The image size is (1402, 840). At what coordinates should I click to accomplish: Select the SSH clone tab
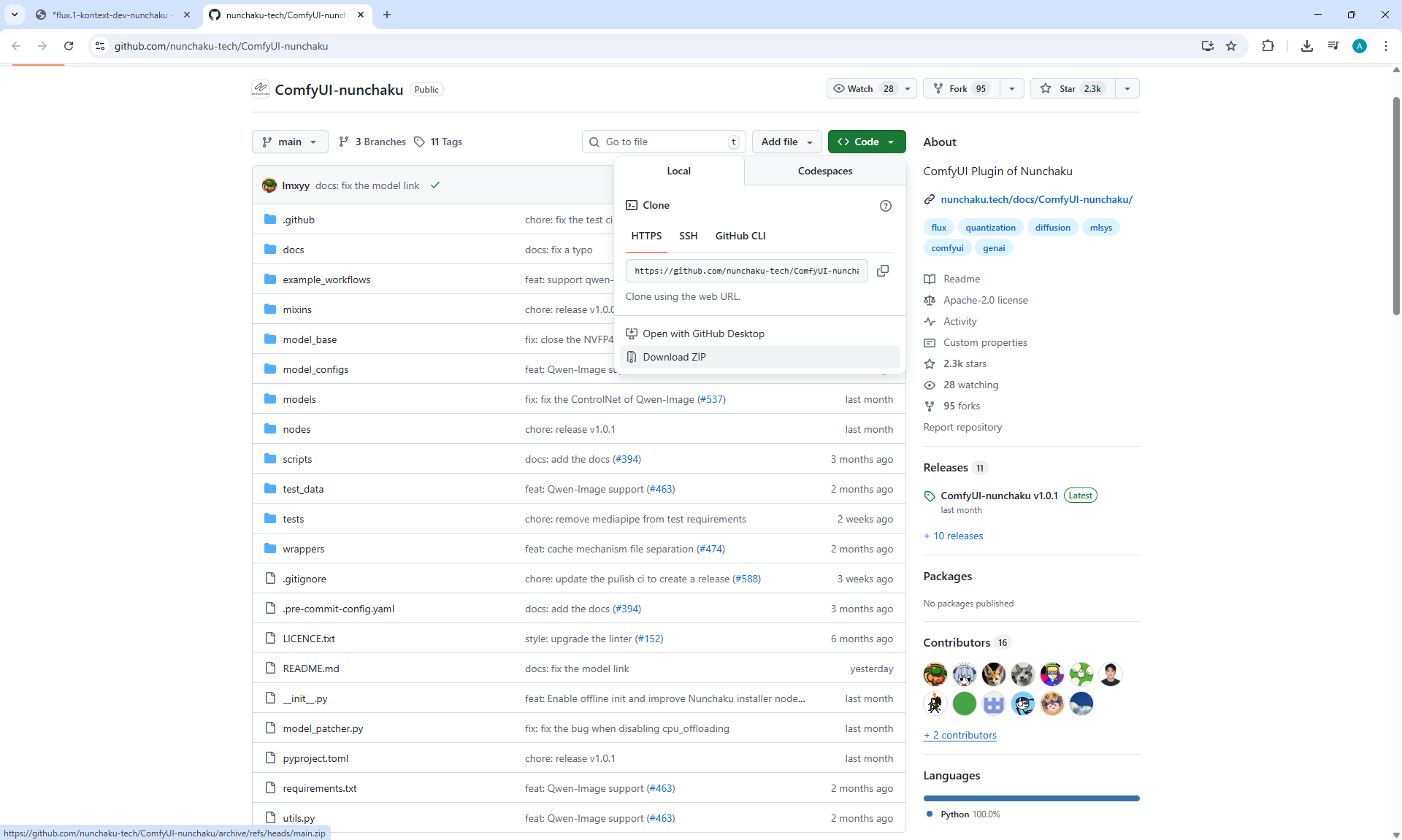[688, 236]
